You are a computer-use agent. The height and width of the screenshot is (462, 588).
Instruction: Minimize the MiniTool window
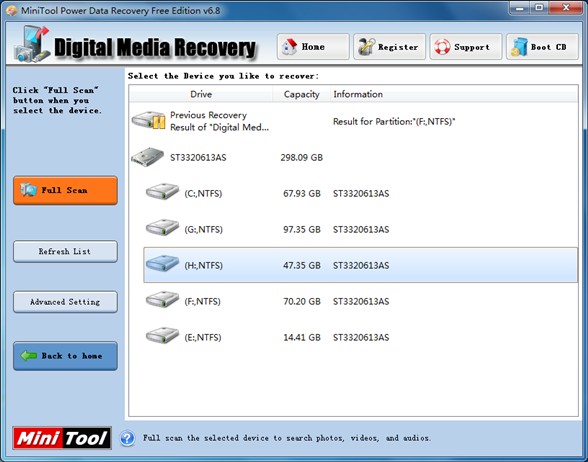pyautogui.click(x=519, y=8)
